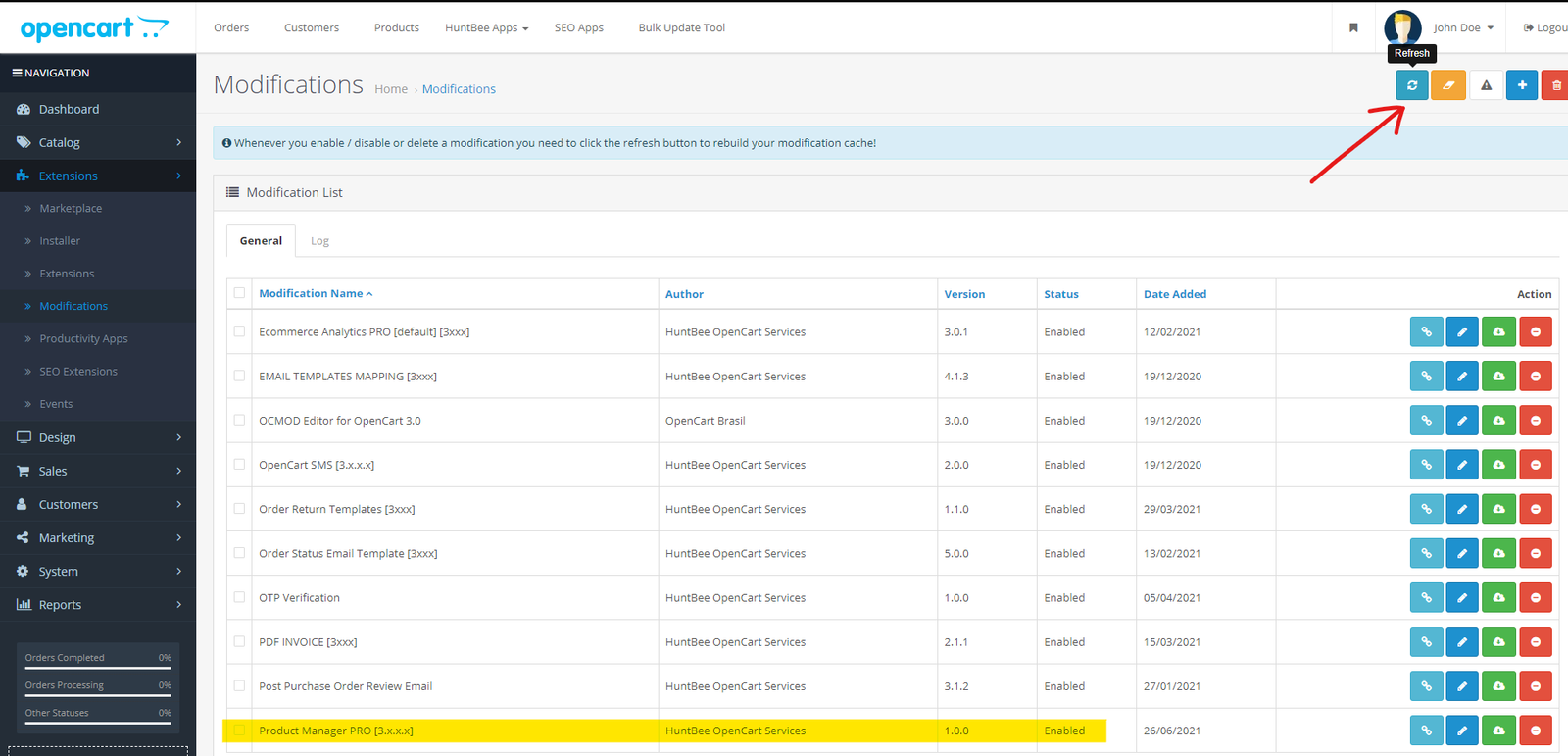Image resolution: width=1568 pixels, height=756 pixels.
Task: Check the OTP Verification row checkbox
Action: coord(239,597)
